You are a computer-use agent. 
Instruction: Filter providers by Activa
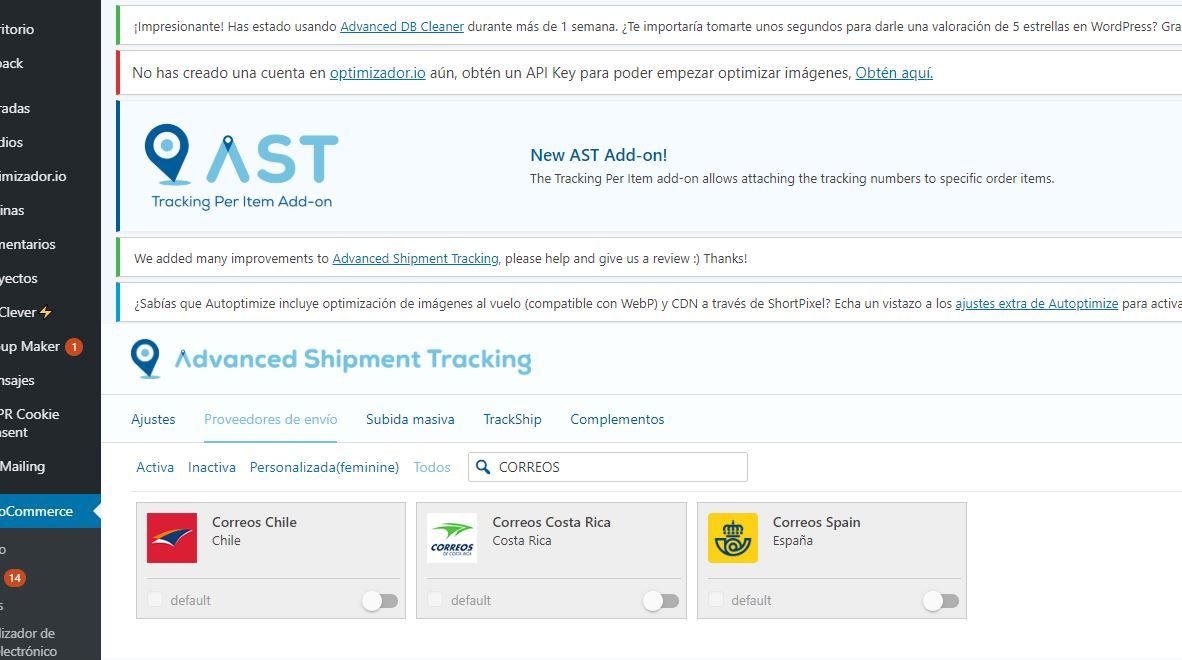tap(155, 467)
